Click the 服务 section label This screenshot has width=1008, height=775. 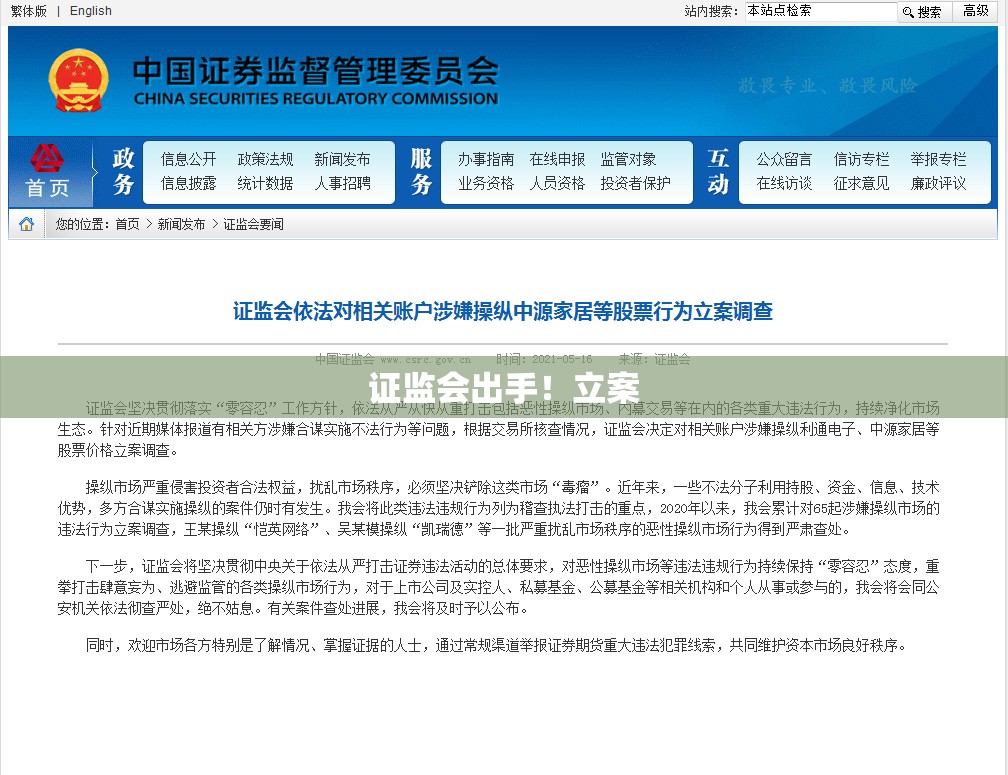click(x=421, y=171)
